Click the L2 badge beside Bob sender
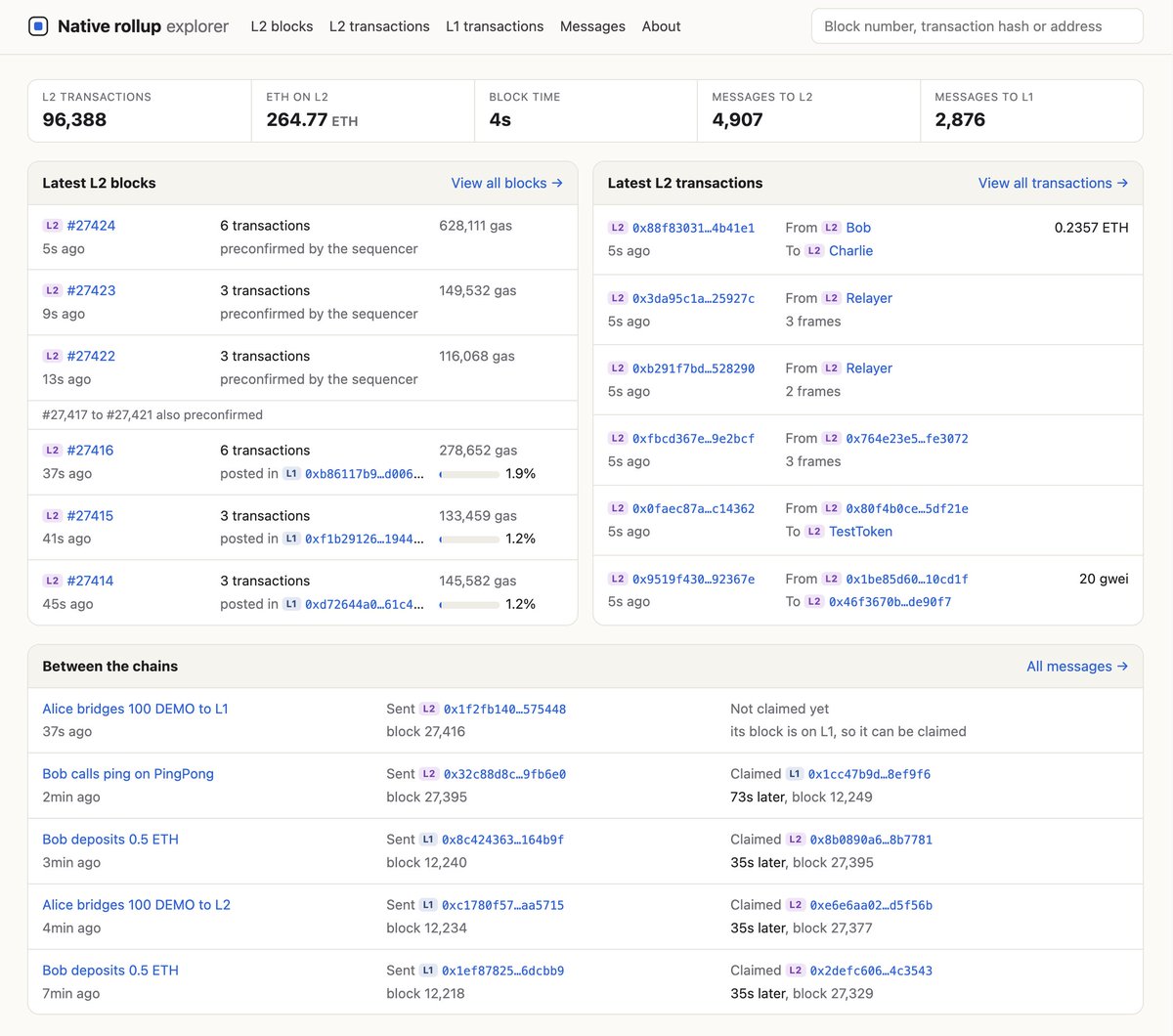 832,228
